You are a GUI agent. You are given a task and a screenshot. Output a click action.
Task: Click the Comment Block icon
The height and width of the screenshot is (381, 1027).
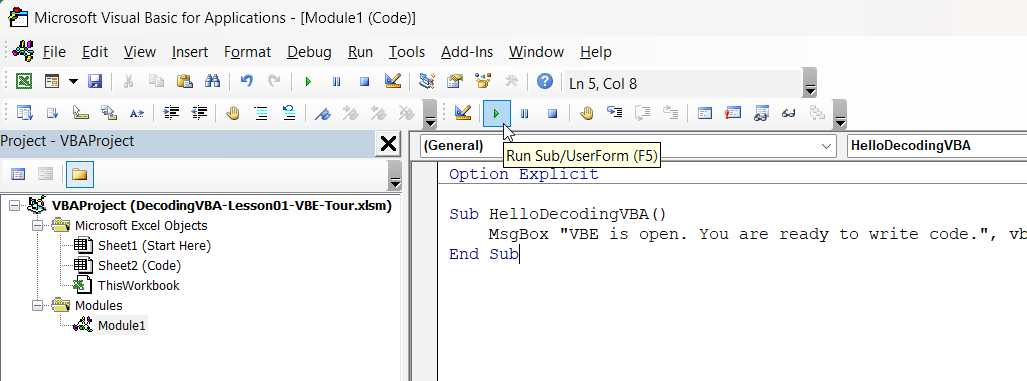coord(261,113)
